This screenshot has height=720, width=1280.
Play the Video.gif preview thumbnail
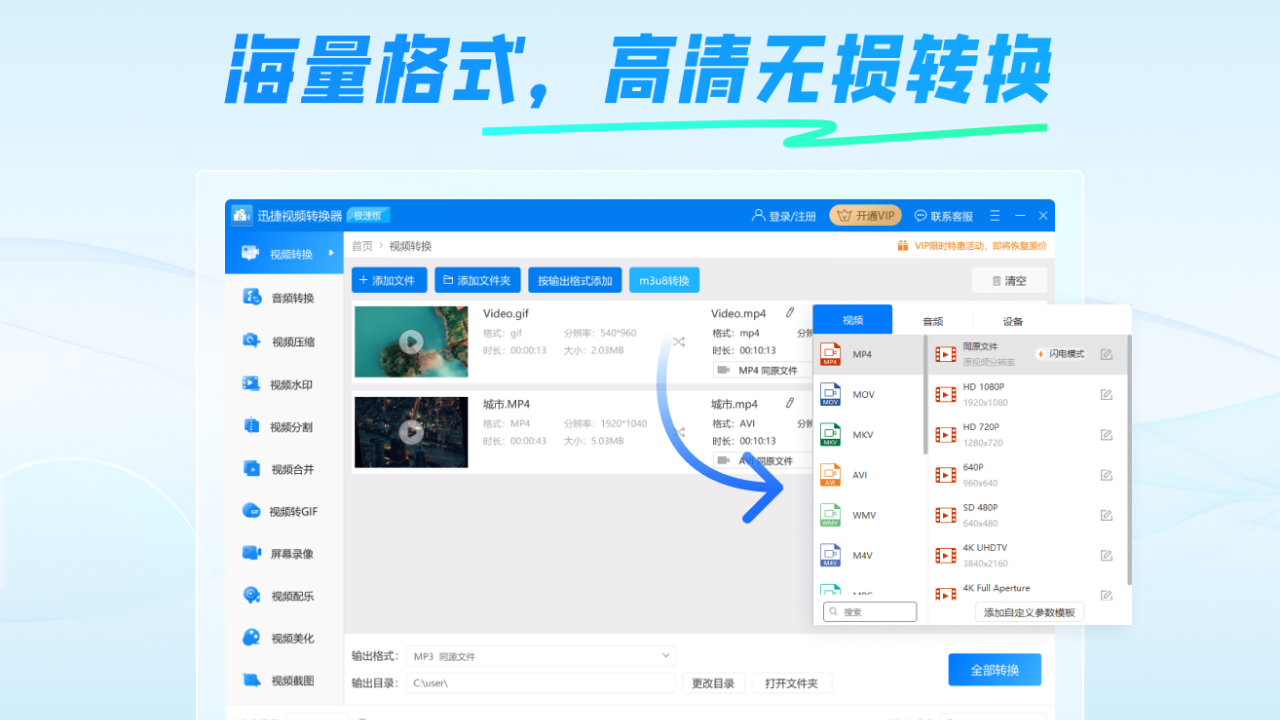tap(411, 340)
